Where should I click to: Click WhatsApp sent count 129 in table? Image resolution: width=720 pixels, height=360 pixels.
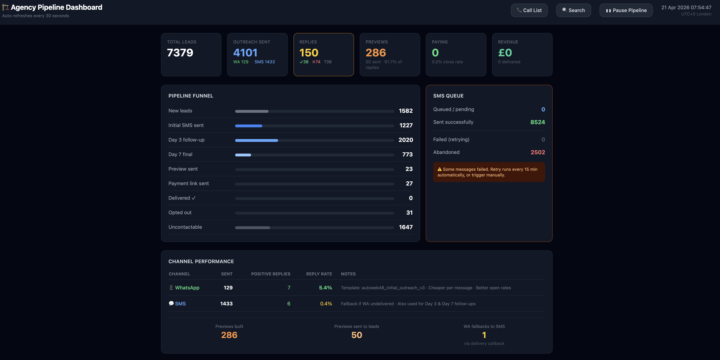[x=228, y=288]
